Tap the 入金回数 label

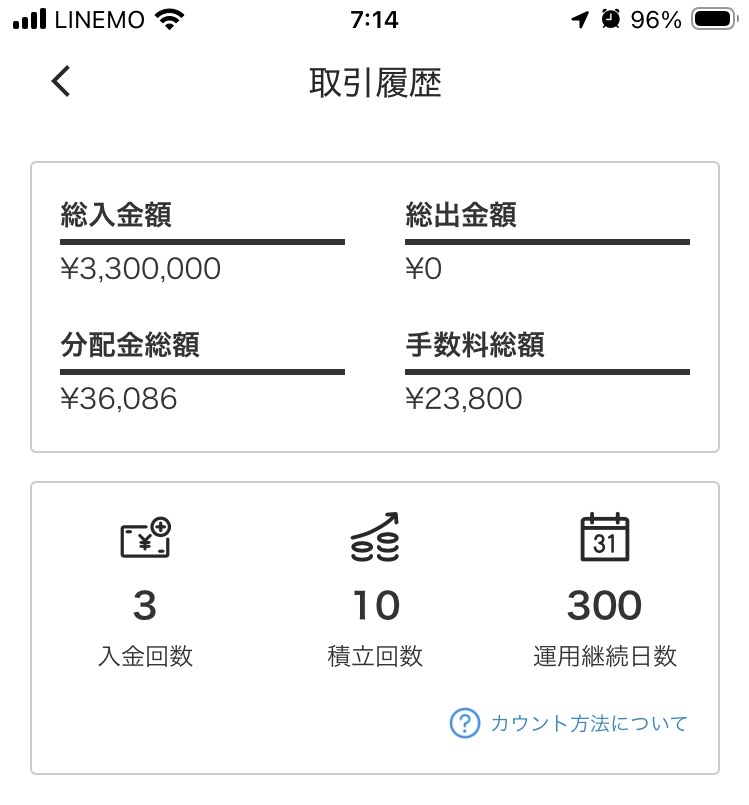click(x=145, y=656)
